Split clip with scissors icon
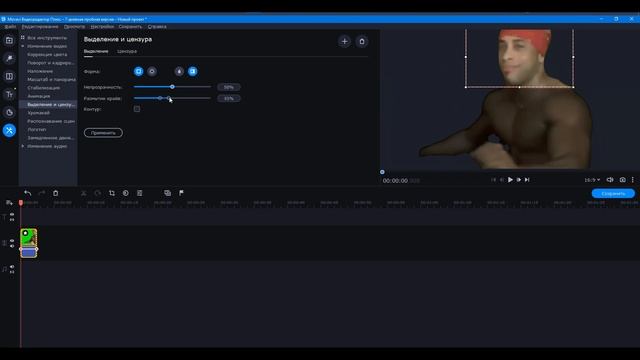Viewport: 640px width, 360px height. pyautogui.click(x=83, y=193)
